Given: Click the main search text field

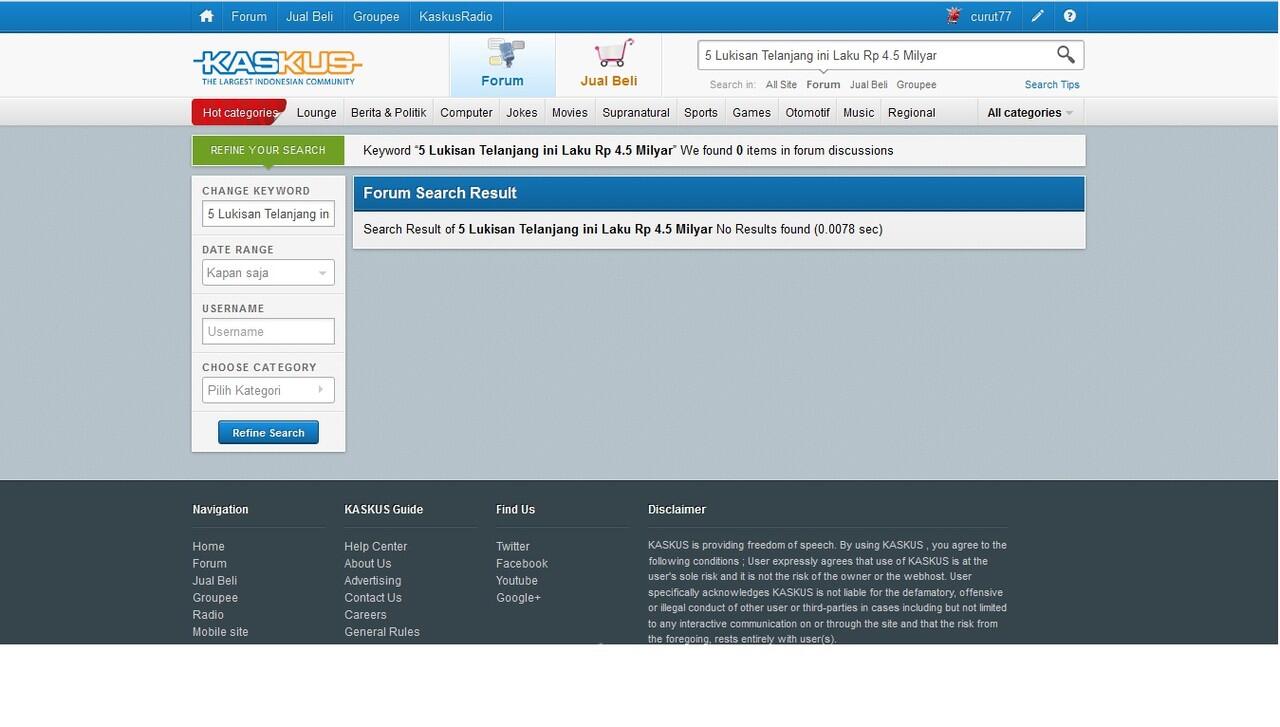Looking at the screenshot, I should pos(876,55).
